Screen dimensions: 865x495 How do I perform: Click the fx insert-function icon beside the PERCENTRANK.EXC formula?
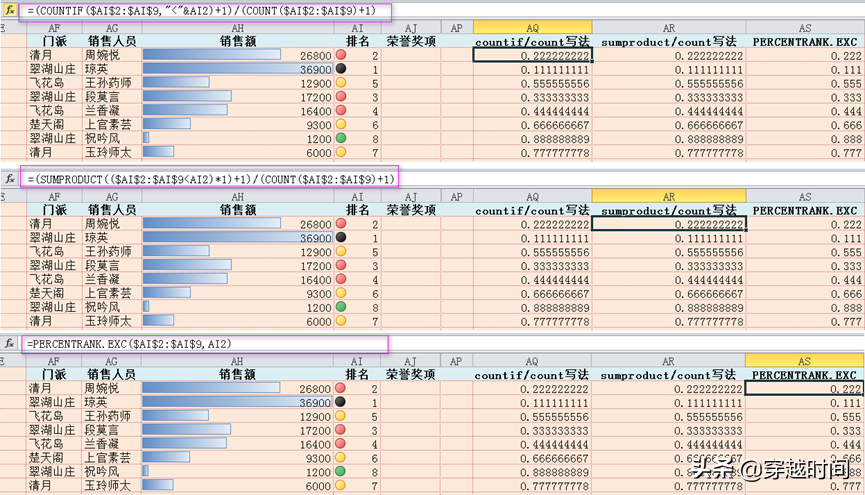pyautogui.click(x=10, y=344)
